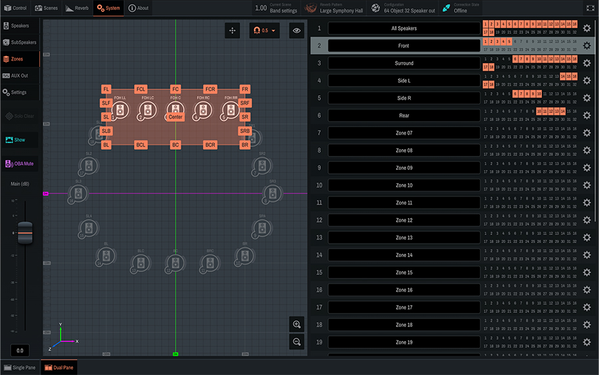
Task: Select the BLC rear speaker icon
Action: (141, 263)
